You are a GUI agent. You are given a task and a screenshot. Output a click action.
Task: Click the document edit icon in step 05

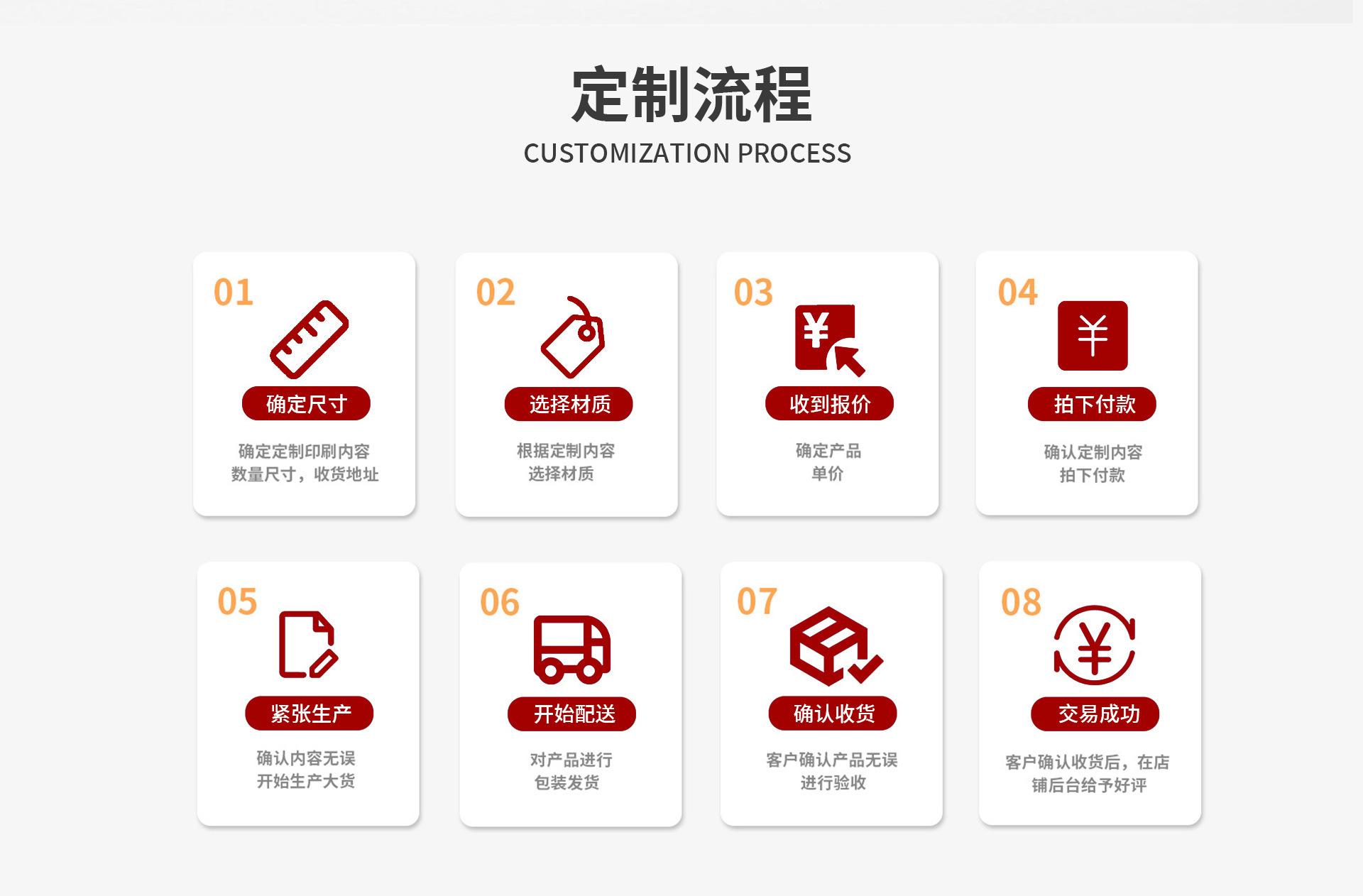click(x=308, y=645)
